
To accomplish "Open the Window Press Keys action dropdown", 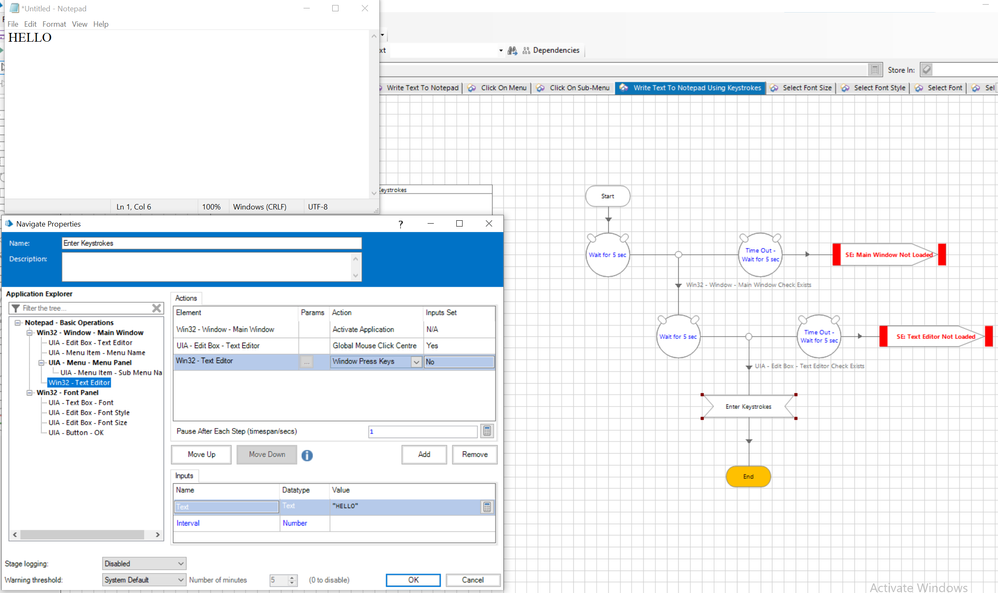I will coord(416,362).
